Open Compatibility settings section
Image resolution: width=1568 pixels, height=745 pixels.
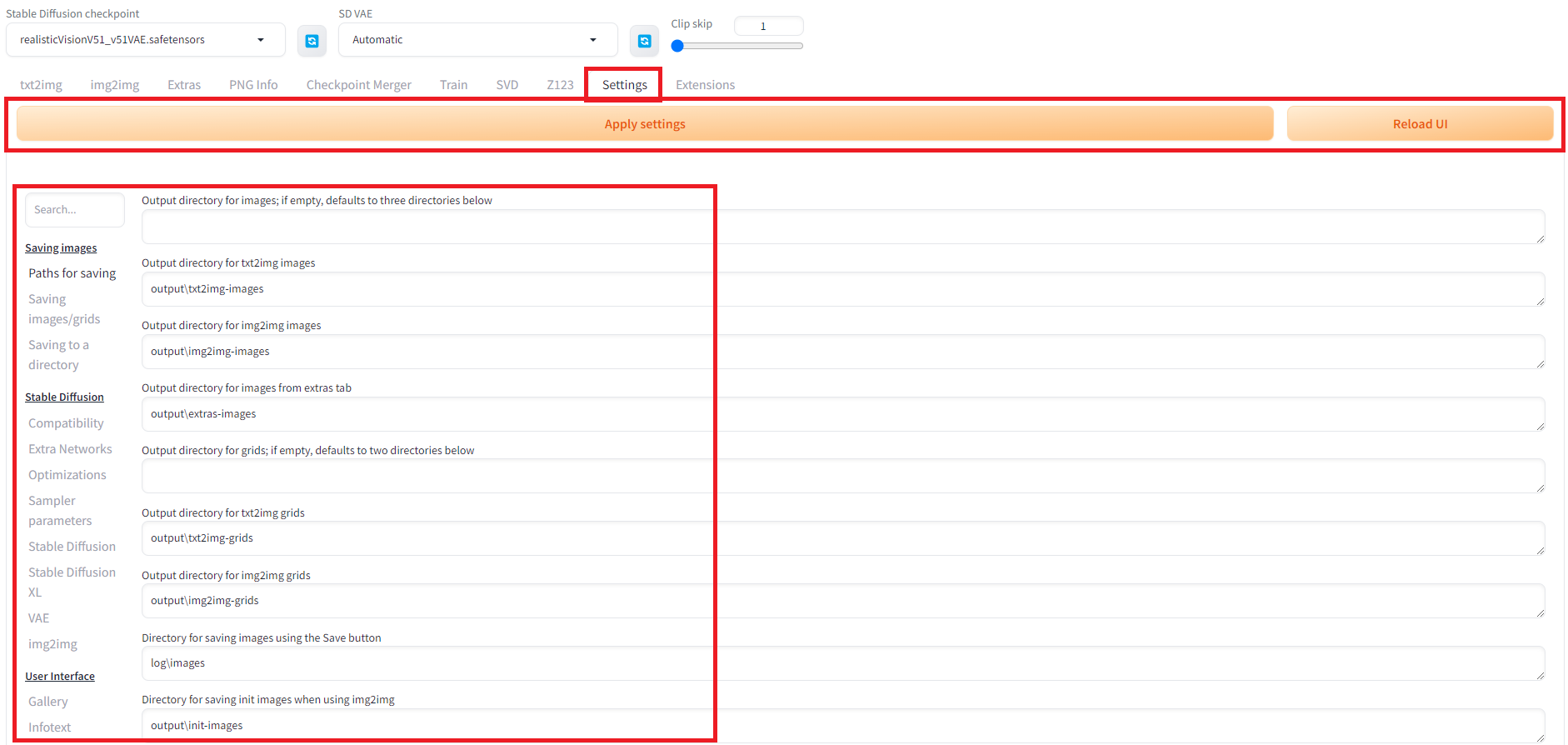pos(66,423)
